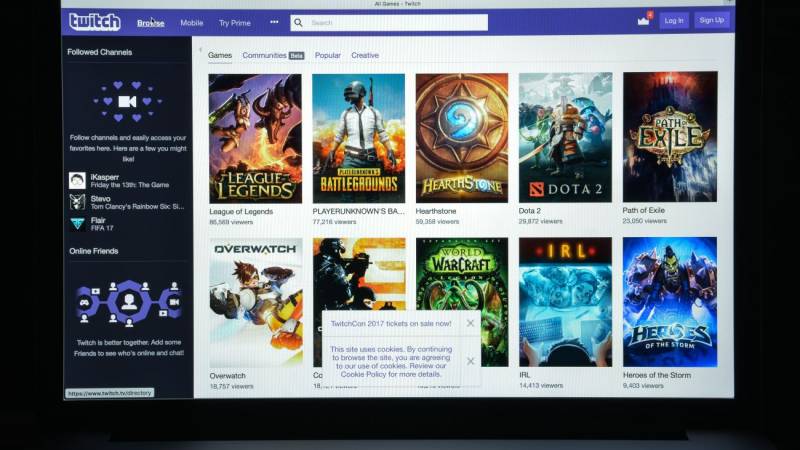The height and width of the screenshot is (450, 800).
Task: Dismiss the cookies notification
Action: (x=470, y=361)
